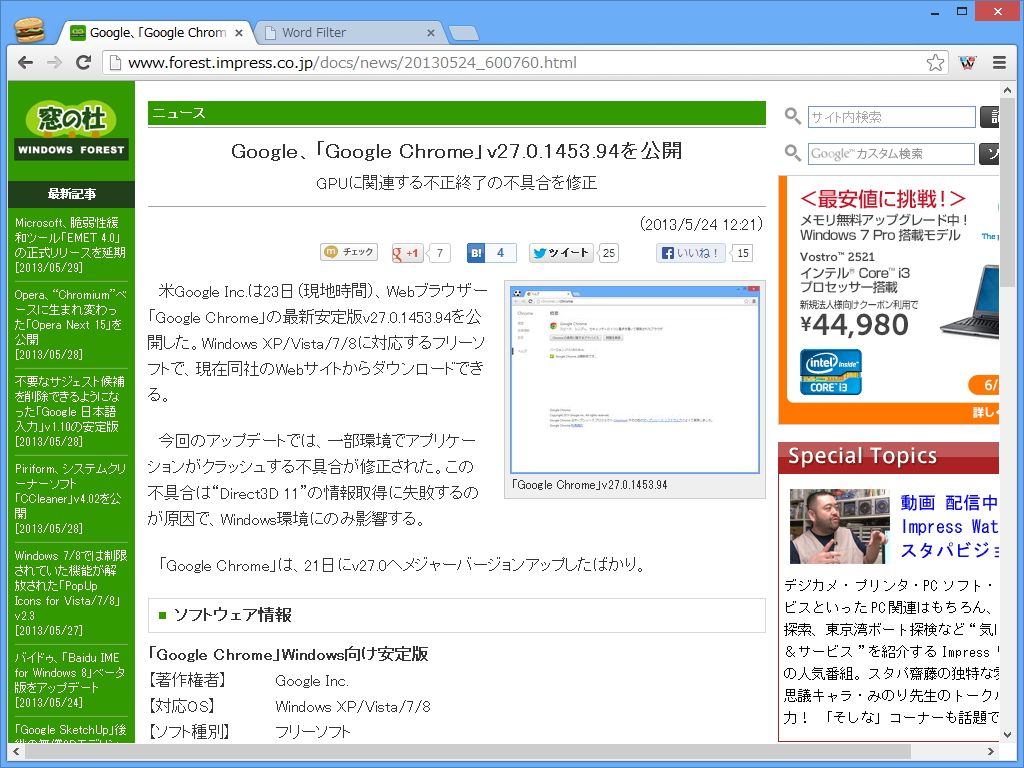Click the ニュース green section header
The height and width of the screenshot is (768, 1024).
pos(456,113)
